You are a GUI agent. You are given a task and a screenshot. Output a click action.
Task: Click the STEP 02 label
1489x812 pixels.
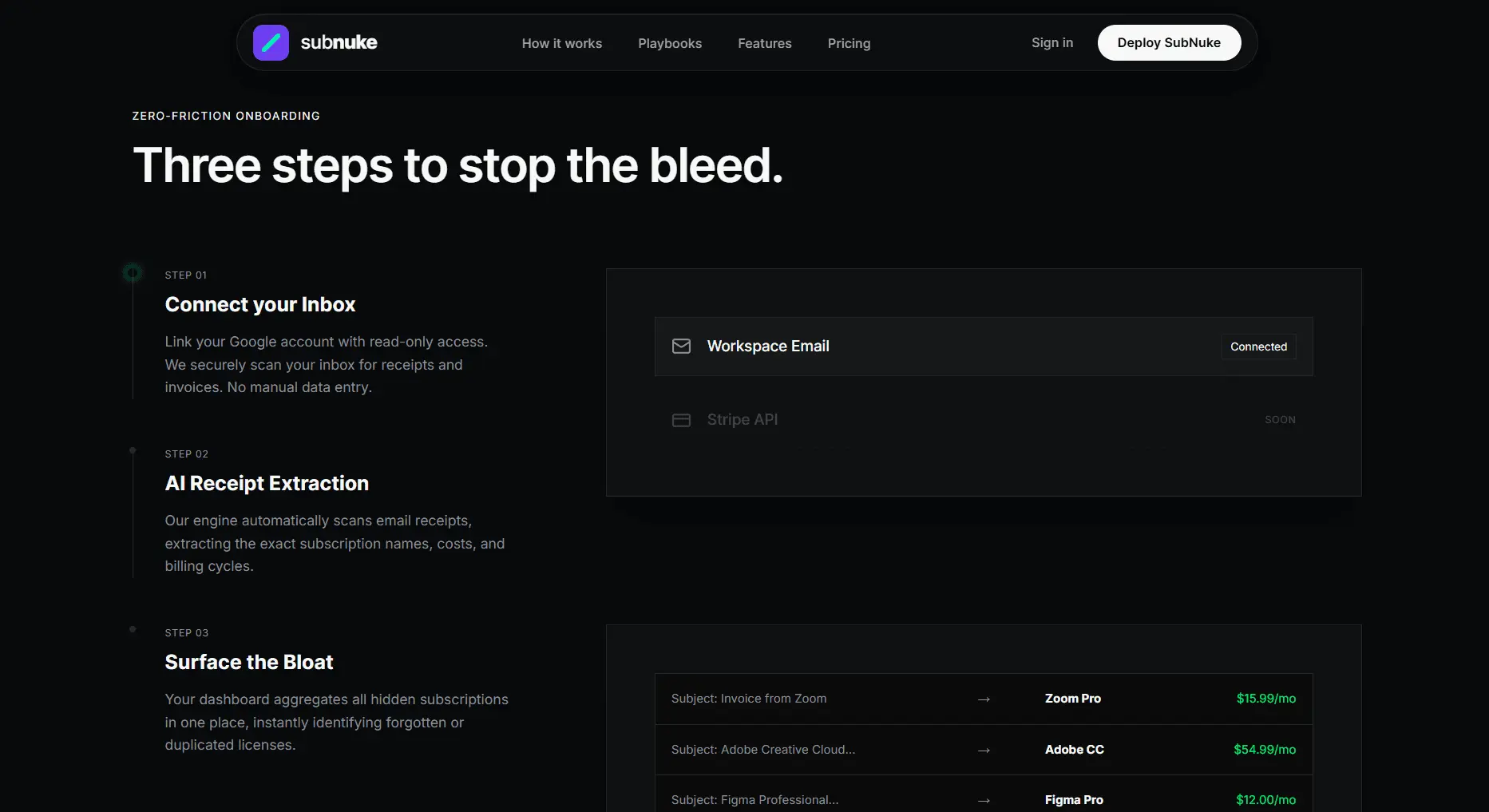click(187, 454)
